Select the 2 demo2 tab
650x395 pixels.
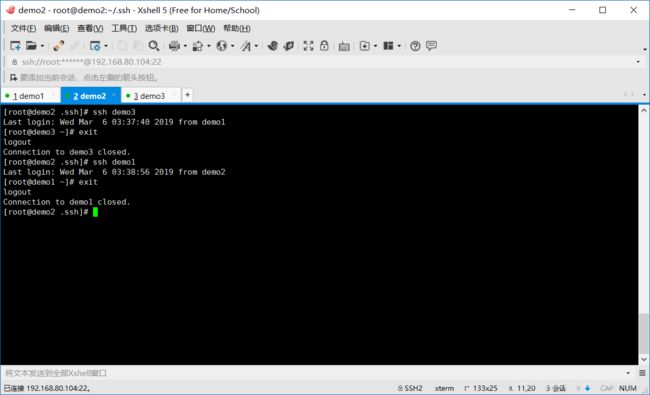click(x=90, y=96)
